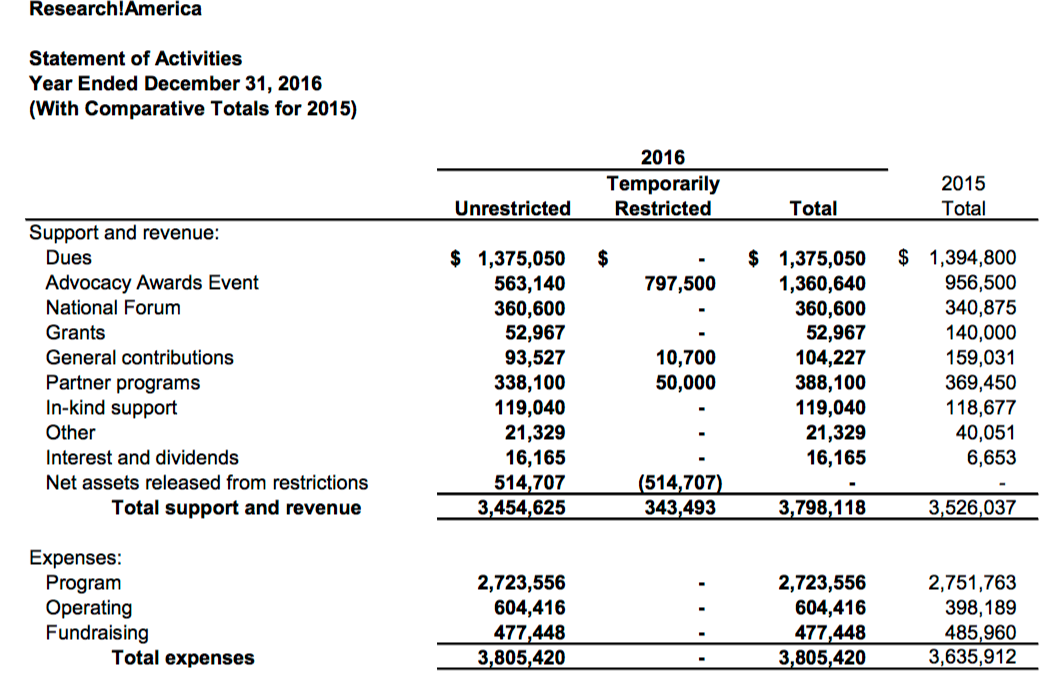Click the Unrestricted column header
The image size is (1062, 677).
click(x=512, y=208)
